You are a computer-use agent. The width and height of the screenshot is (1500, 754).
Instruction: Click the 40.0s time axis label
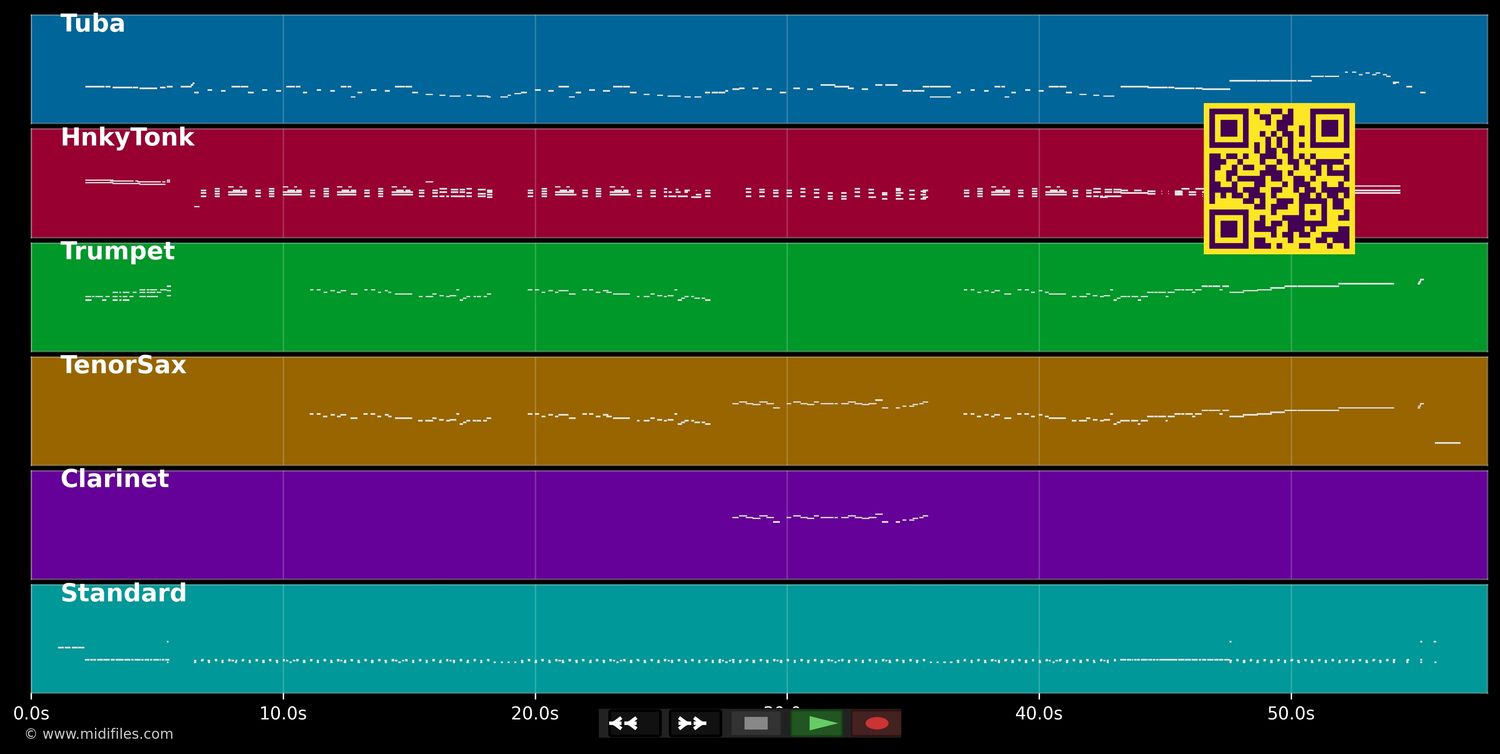pos(1039,714)
